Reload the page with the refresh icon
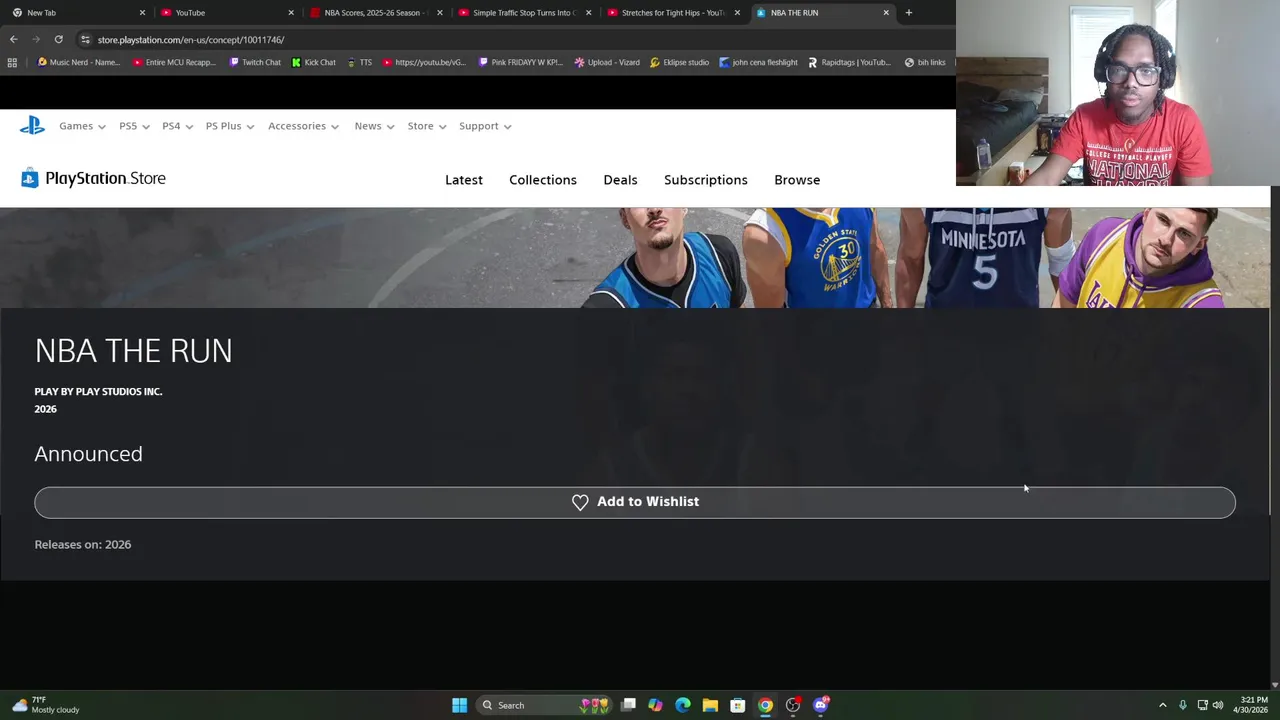The width and height of the screenshot is (1280, 720). click(58, 39)
